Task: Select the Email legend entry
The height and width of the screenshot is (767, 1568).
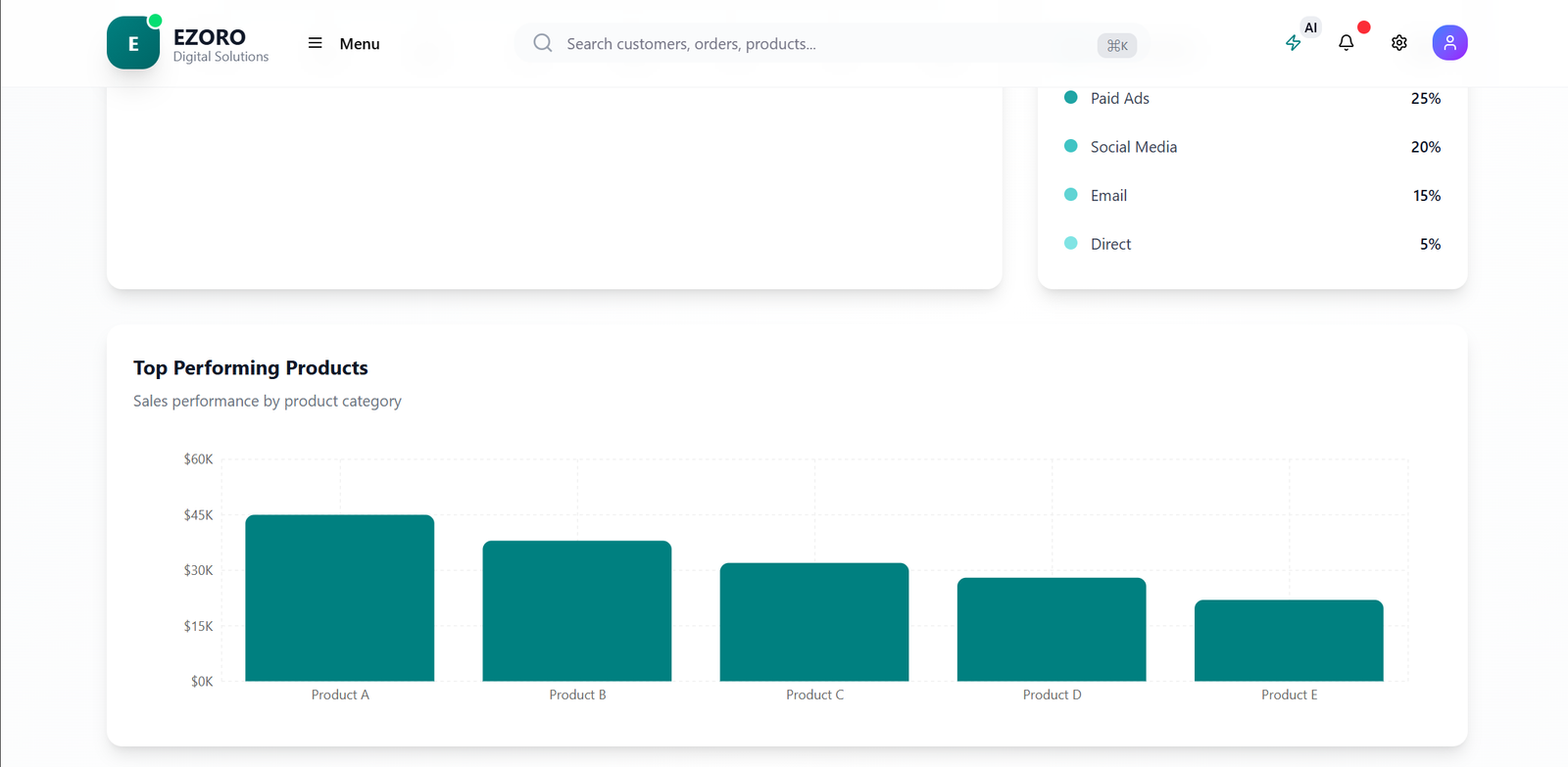Action: pyautogui.click(x=1108, y=196)
